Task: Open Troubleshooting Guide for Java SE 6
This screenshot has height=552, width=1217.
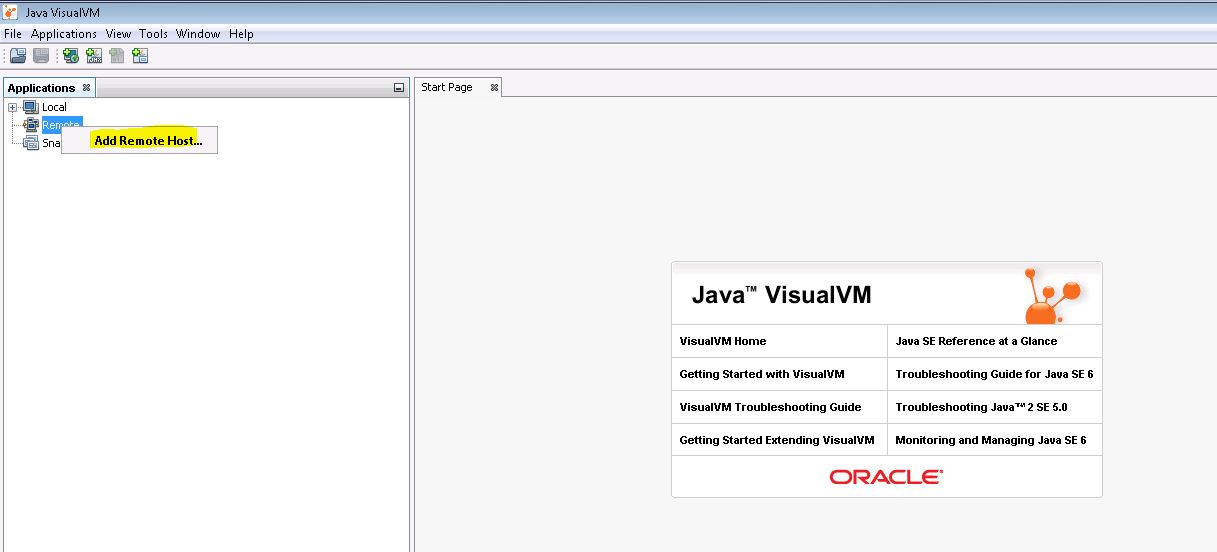Action: point(995,374)
